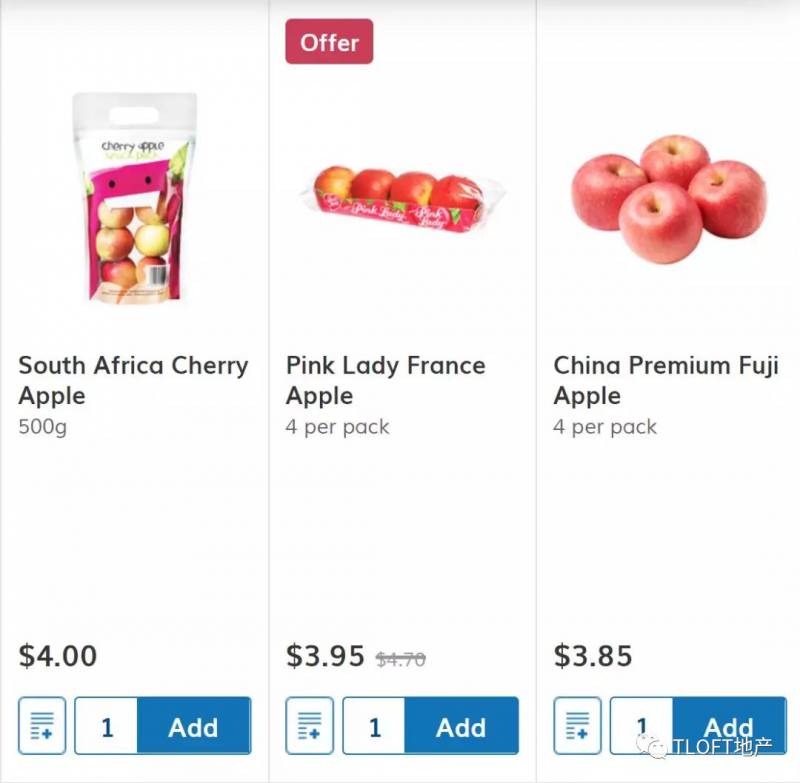Click quantity field for South Africa Cherry Apple
Viewport: 800px width, 783px height.
tap(106, 726)
